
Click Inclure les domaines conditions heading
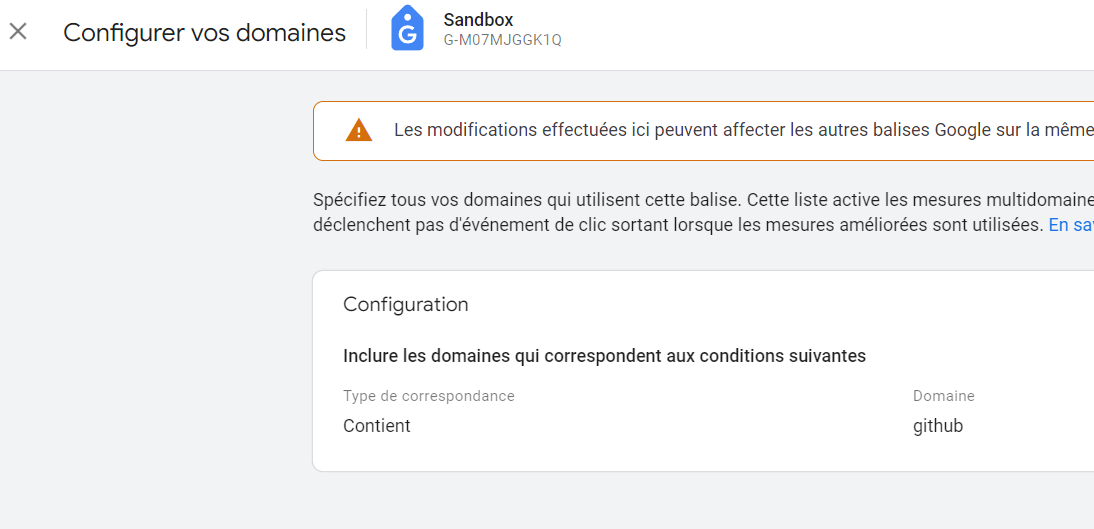(x=604, y=356)
